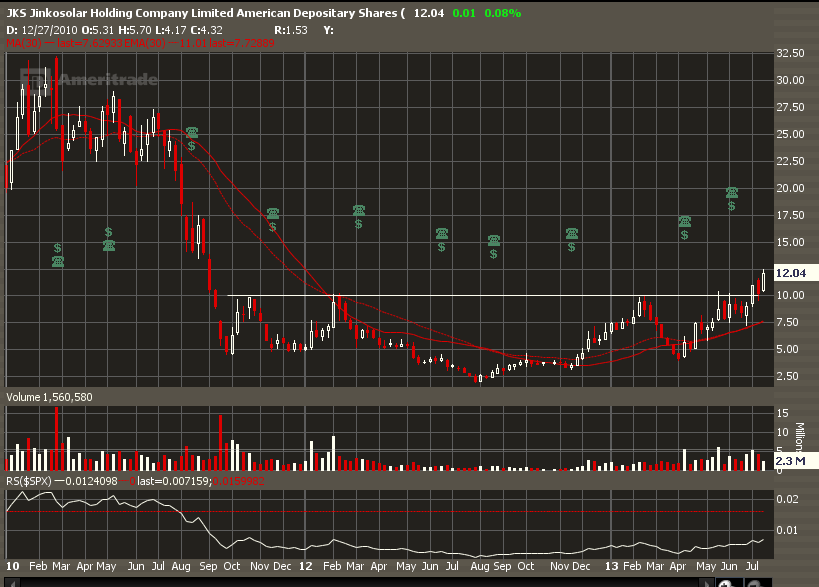Open the phone icon above Jun–Jul in the 12 section
819x587 pixels.
[442, 233]
